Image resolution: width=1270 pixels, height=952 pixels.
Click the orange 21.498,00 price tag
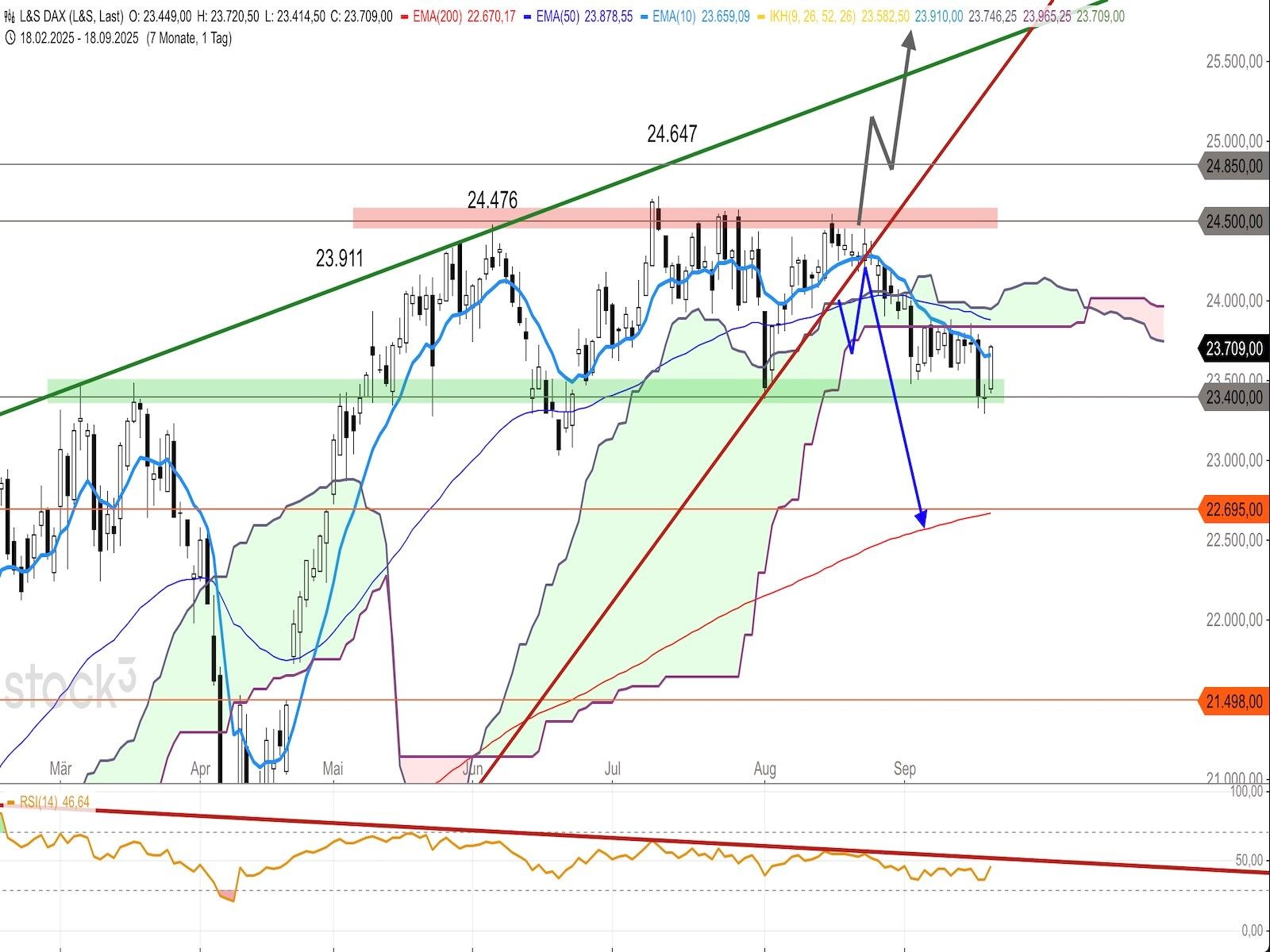point(1233,701)
